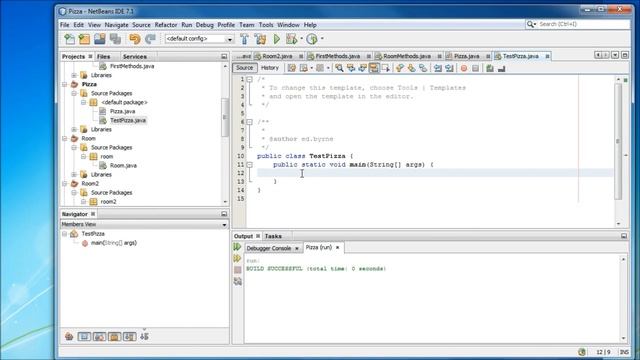Select Room.java in the Projects tree
640x360 pixels.
pyautogui.click(x=123, y=166)
